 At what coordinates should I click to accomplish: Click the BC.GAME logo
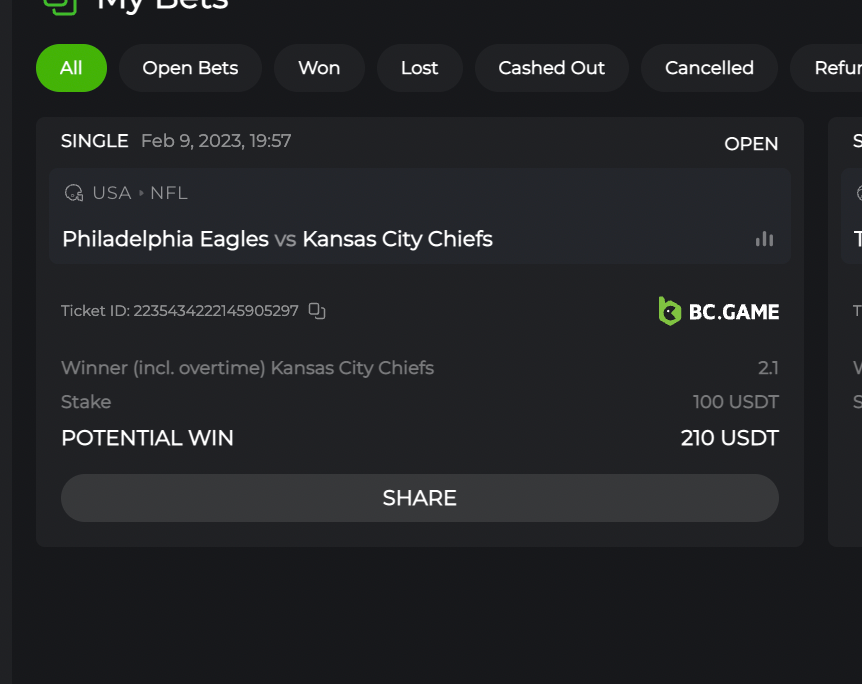(718, 311)
